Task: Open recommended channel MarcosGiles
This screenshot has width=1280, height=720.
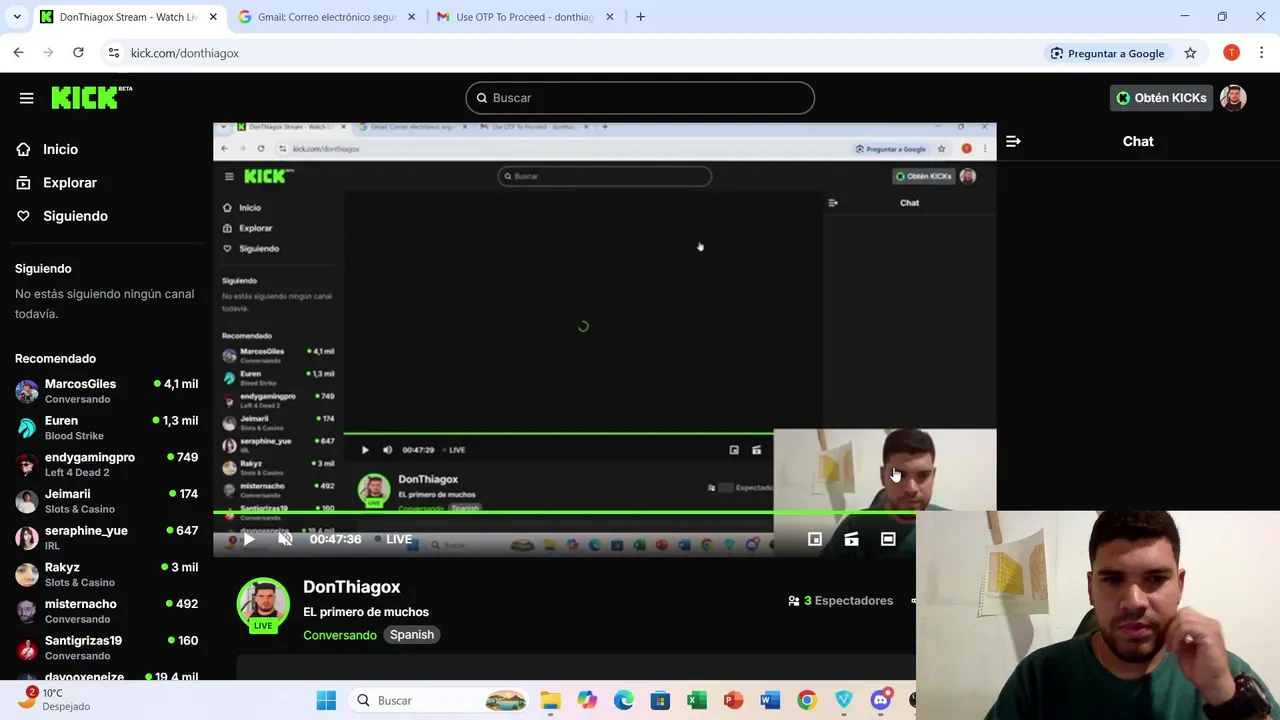Action: 106,391
